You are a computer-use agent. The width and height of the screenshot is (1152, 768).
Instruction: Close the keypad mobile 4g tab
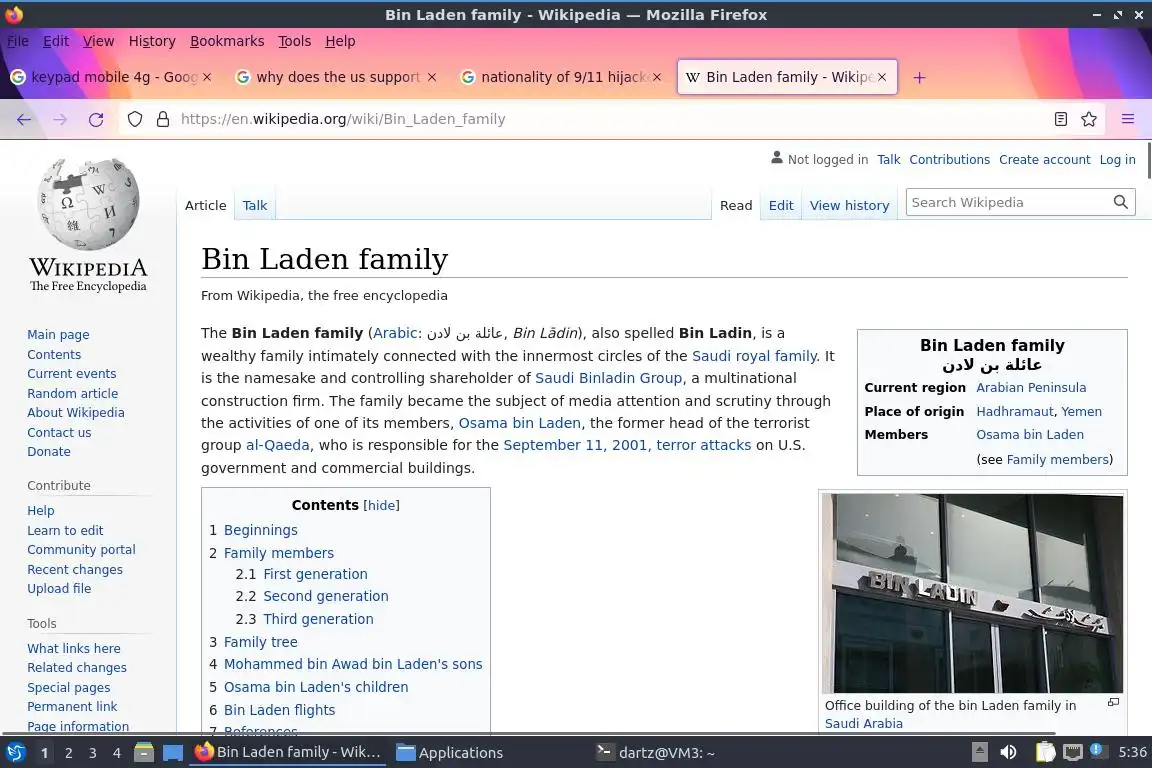pos(207,77)
